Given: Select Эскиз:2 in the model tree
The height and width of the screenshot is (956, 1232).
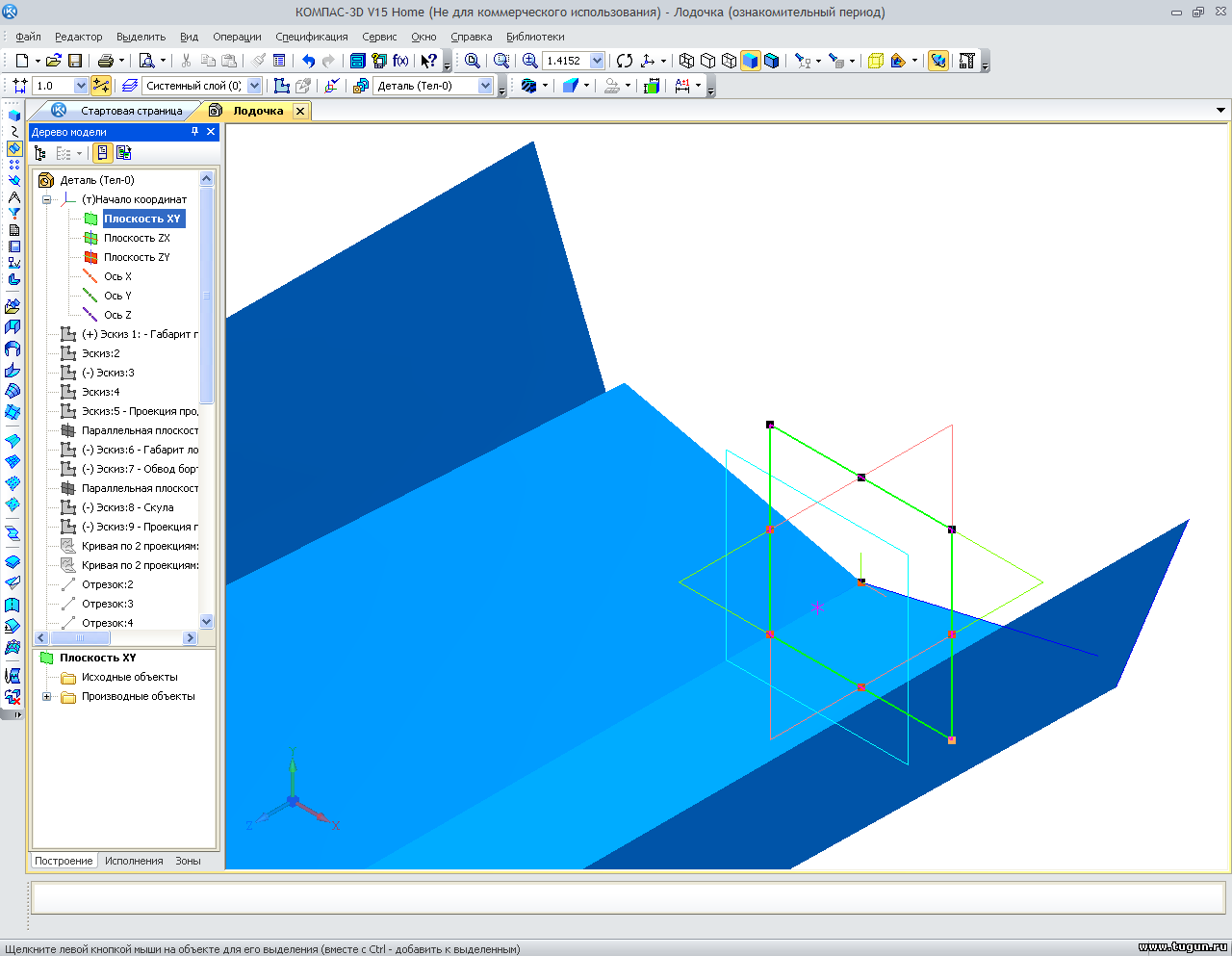Looking at the screenshot, I should 100,353.
